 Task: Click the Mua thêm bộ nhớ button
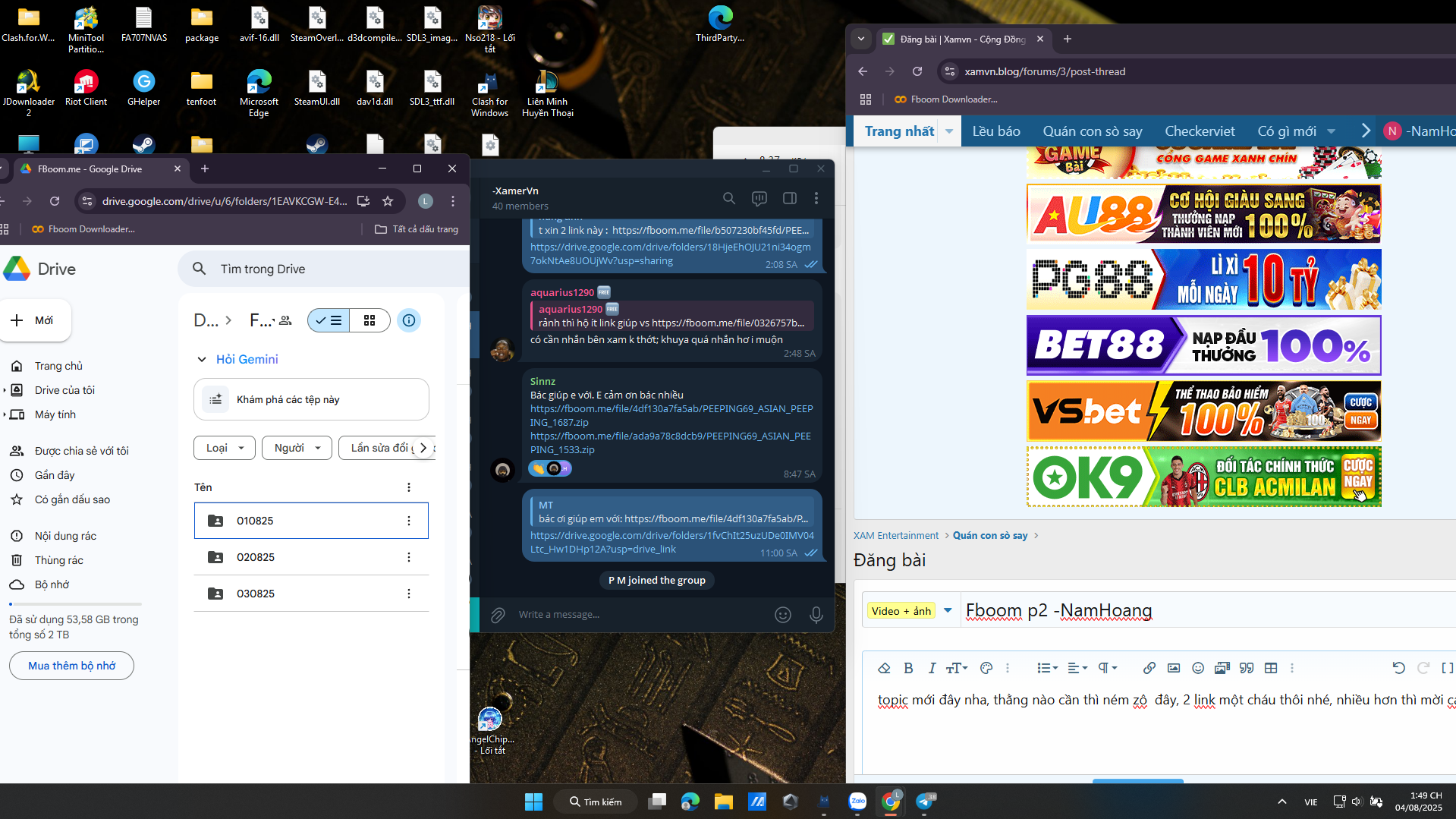coord(71,666)
